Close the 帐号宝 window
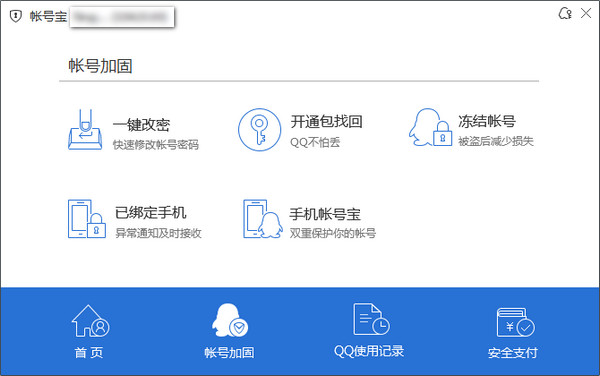The height and width of the screenshot is (376, 600). pyautogui.click(x=586, y=13)
